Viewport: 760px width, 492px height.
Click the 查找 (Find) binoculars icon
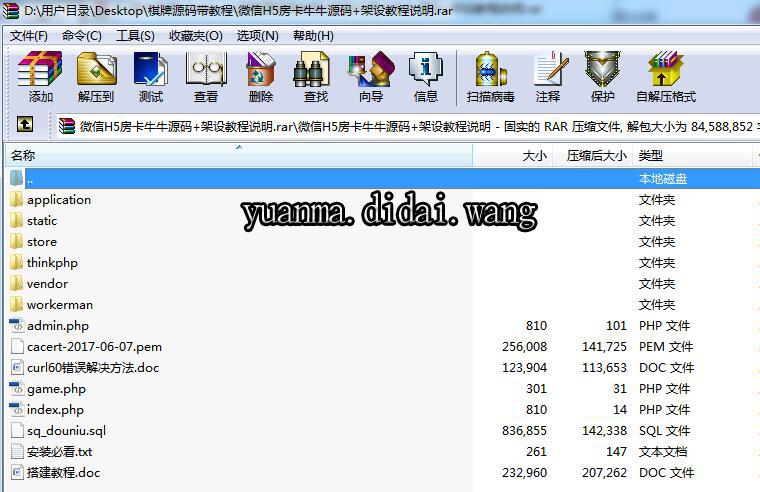[311, 70]
